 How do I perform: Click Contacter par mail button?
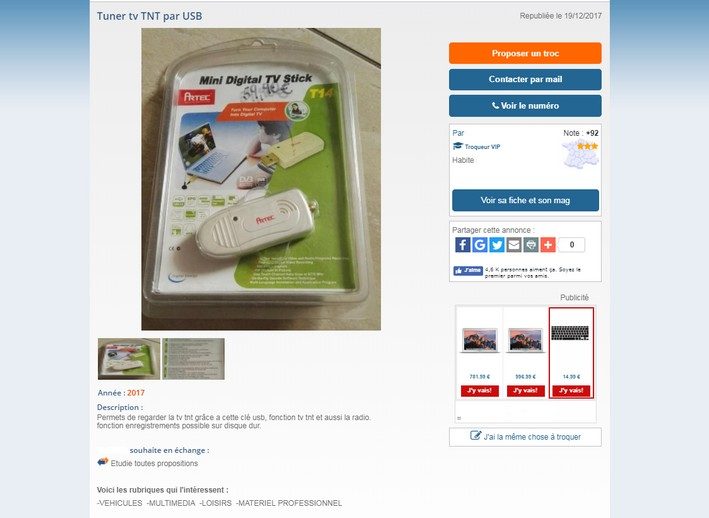tap(525, 80)
